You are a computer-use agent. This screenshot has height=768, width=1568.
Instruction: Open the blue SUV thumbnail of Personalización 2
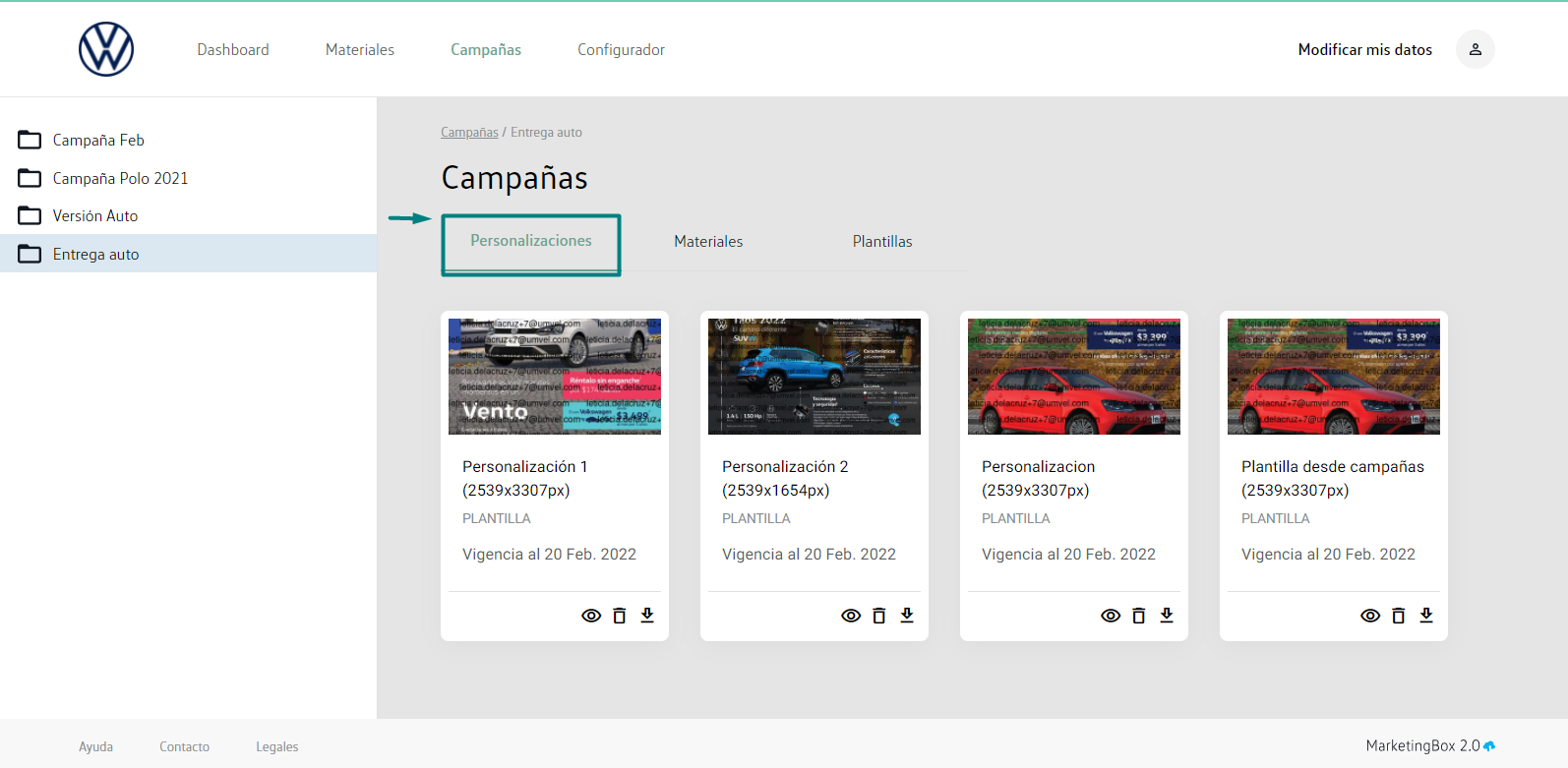[x=814, y=377]
